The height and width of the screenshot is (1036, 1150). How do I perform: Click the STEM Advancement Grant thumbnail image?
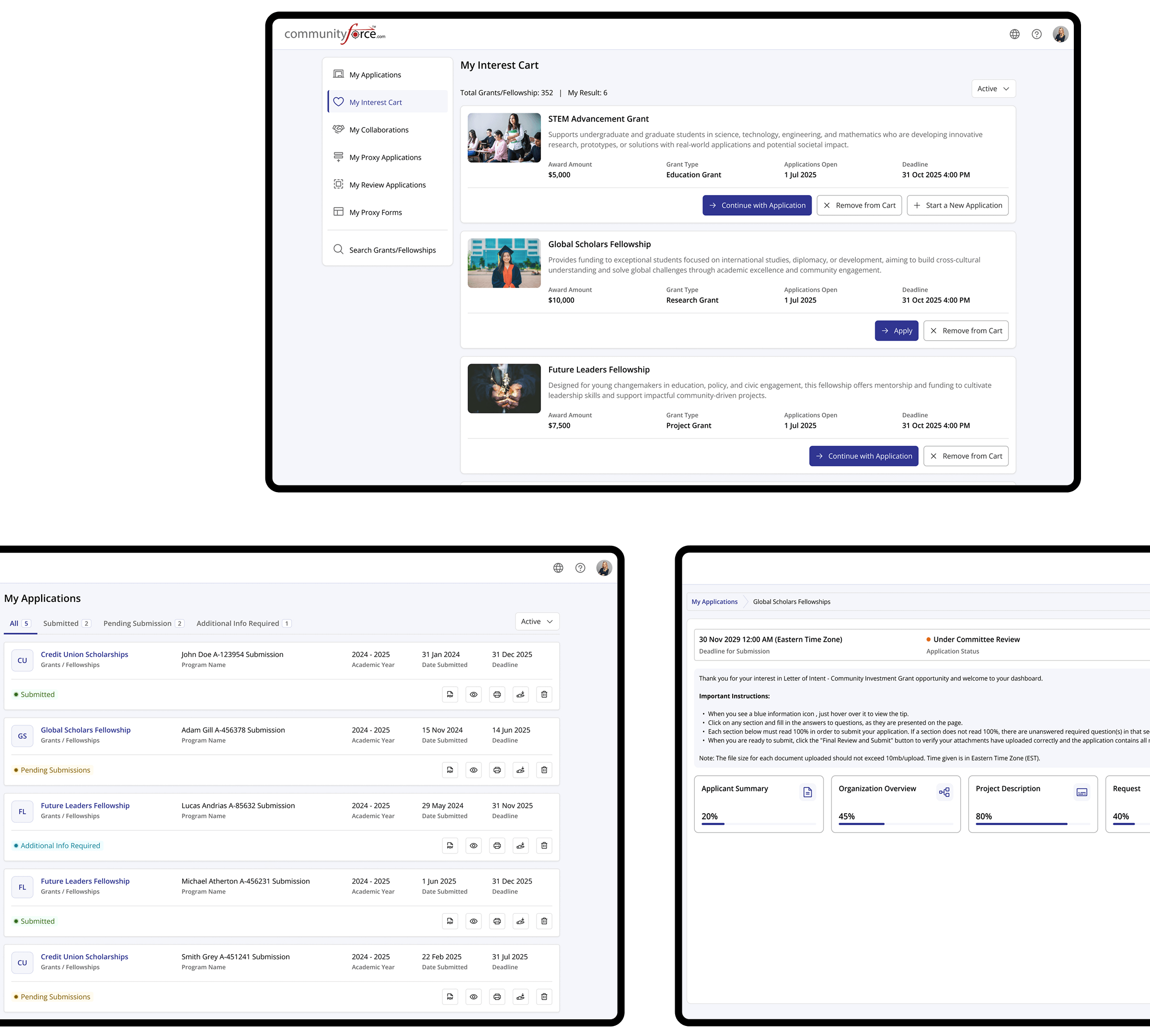pos(504,138)
